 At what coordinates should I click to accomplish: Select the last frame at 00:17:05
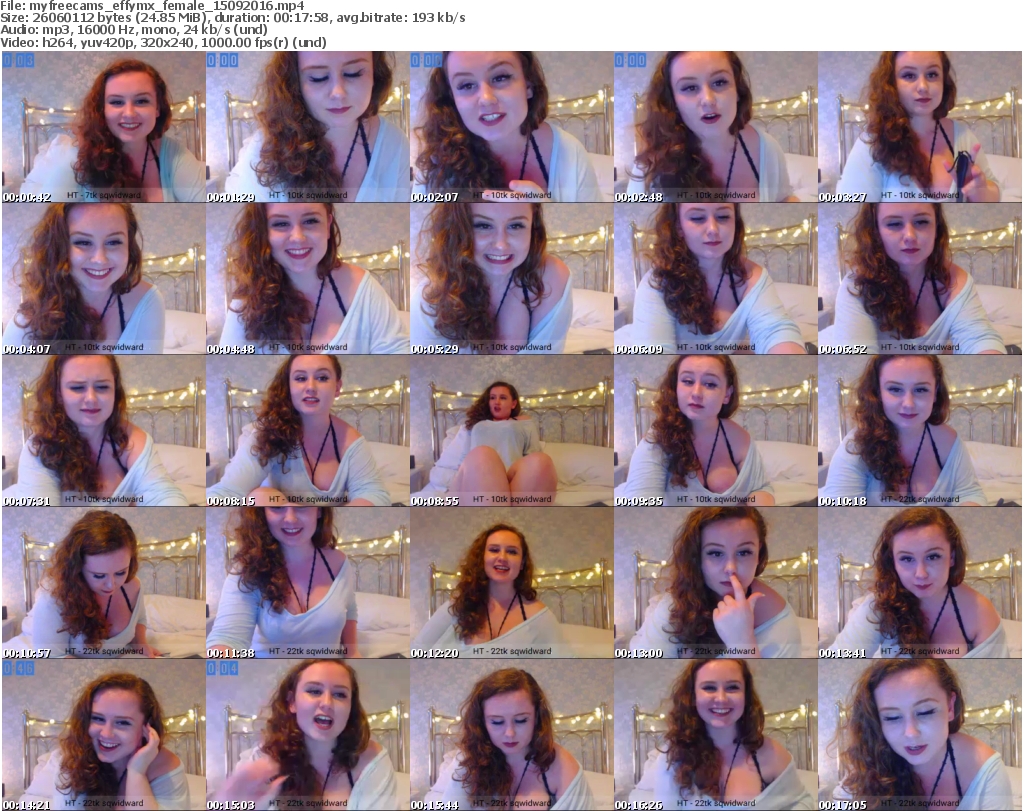919,735
